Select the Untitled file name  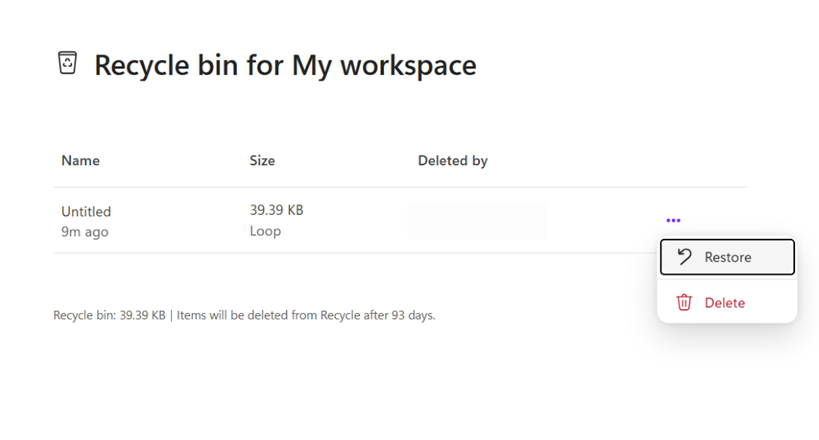[x=86, y=212]
